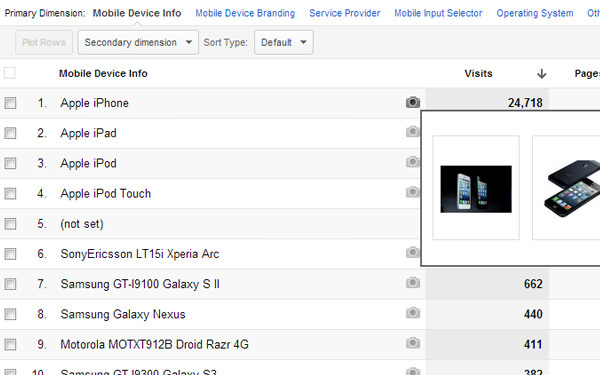Toggle the select-all checkbox in table header
600x375 pixels.
click(10, 73)
